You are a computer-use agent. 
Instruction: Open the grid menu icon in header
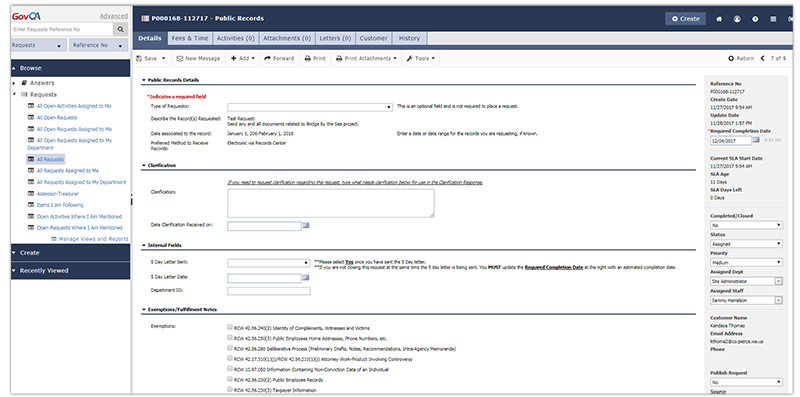coord(773,19)
